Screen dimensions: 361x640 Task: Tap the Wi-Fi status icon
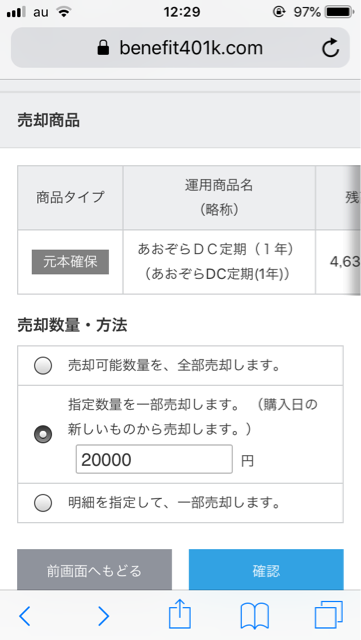tap(64, 12)
